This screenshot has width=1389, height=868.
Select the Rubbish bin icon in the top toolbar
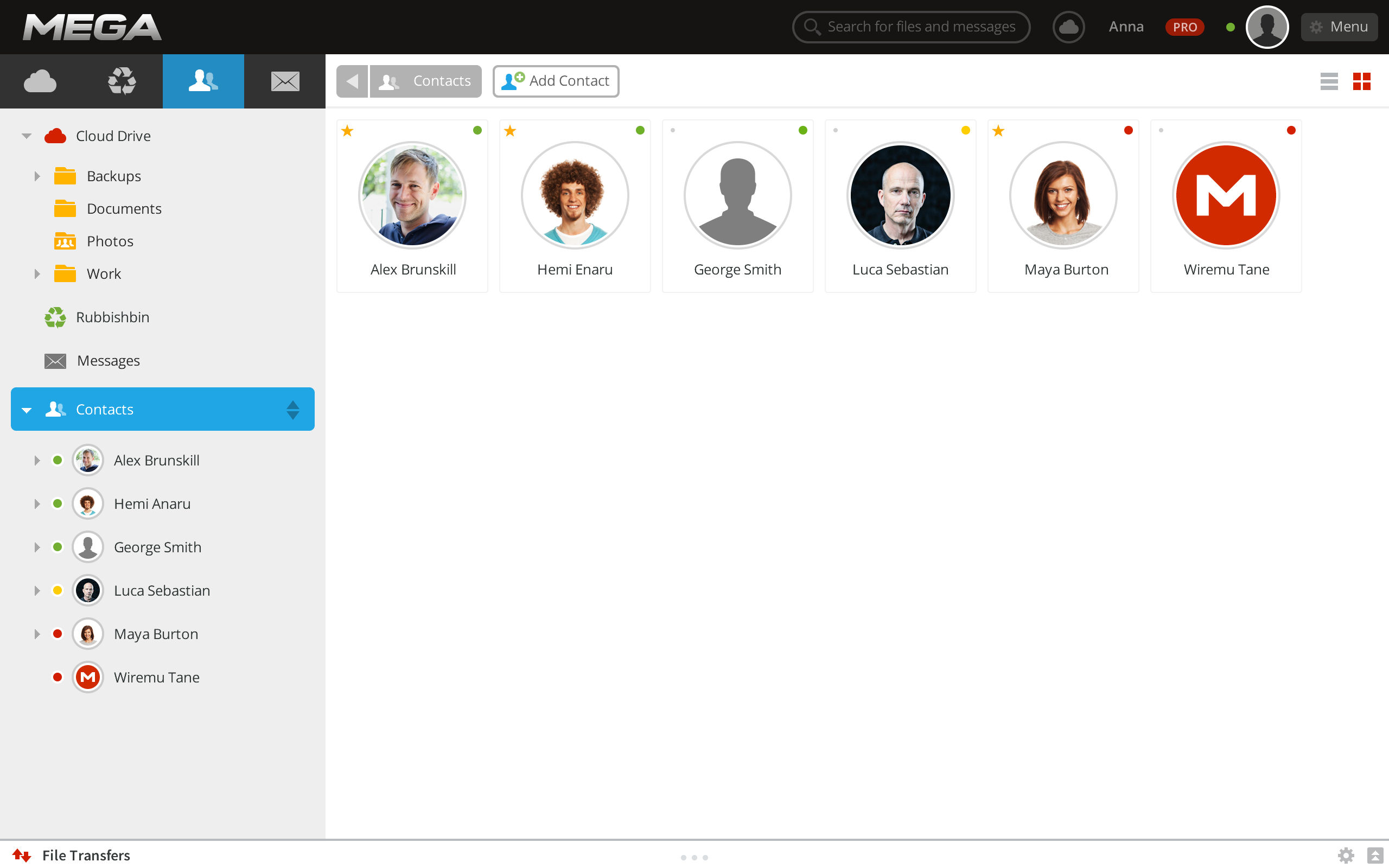pos(122,81)
